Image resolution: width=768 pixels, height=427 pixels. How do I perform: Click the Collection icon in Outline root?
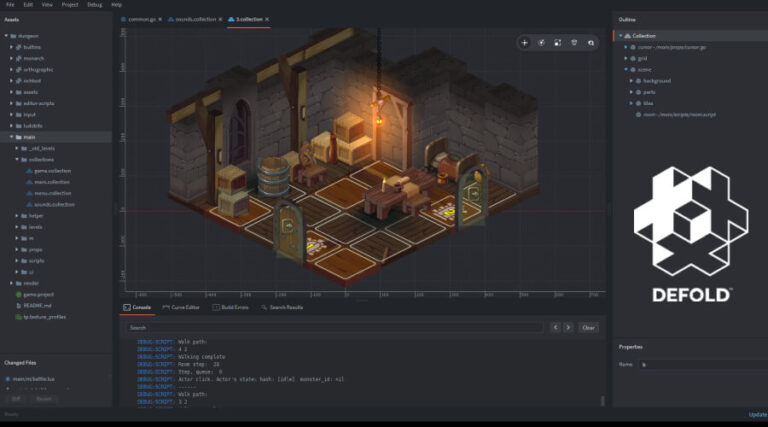point(627,36)
